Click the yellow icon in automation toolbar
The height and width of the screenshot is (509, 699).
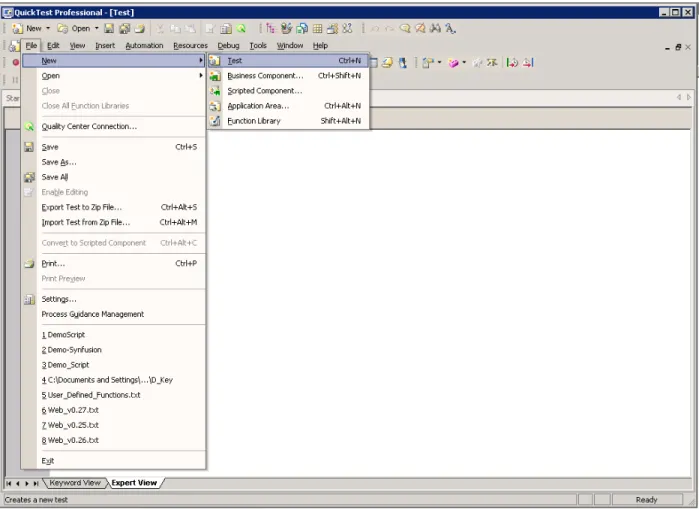click(x=387, y=63)
